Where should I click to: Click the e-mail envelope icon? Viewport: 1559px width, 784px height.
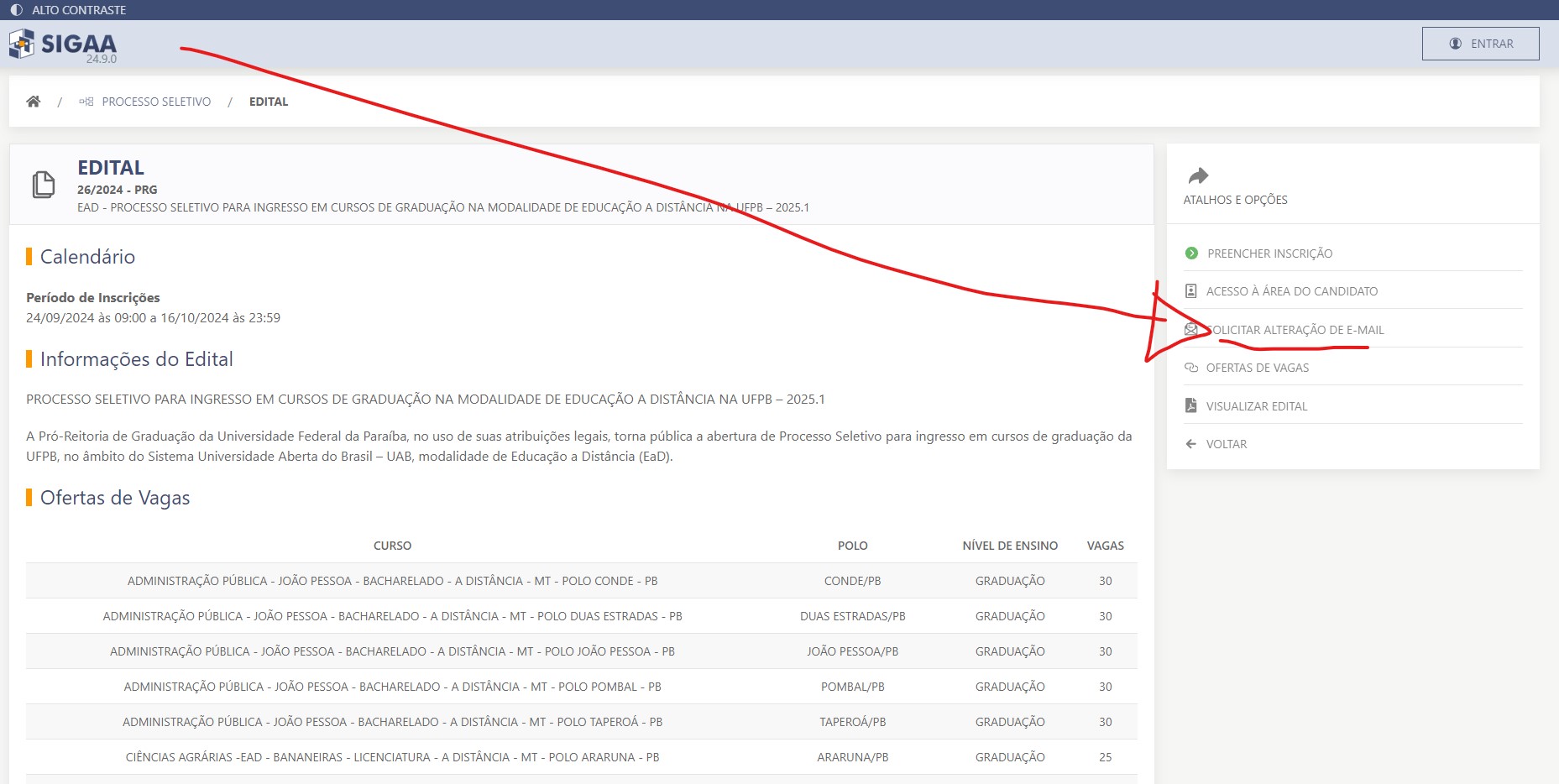[1190, 329]
